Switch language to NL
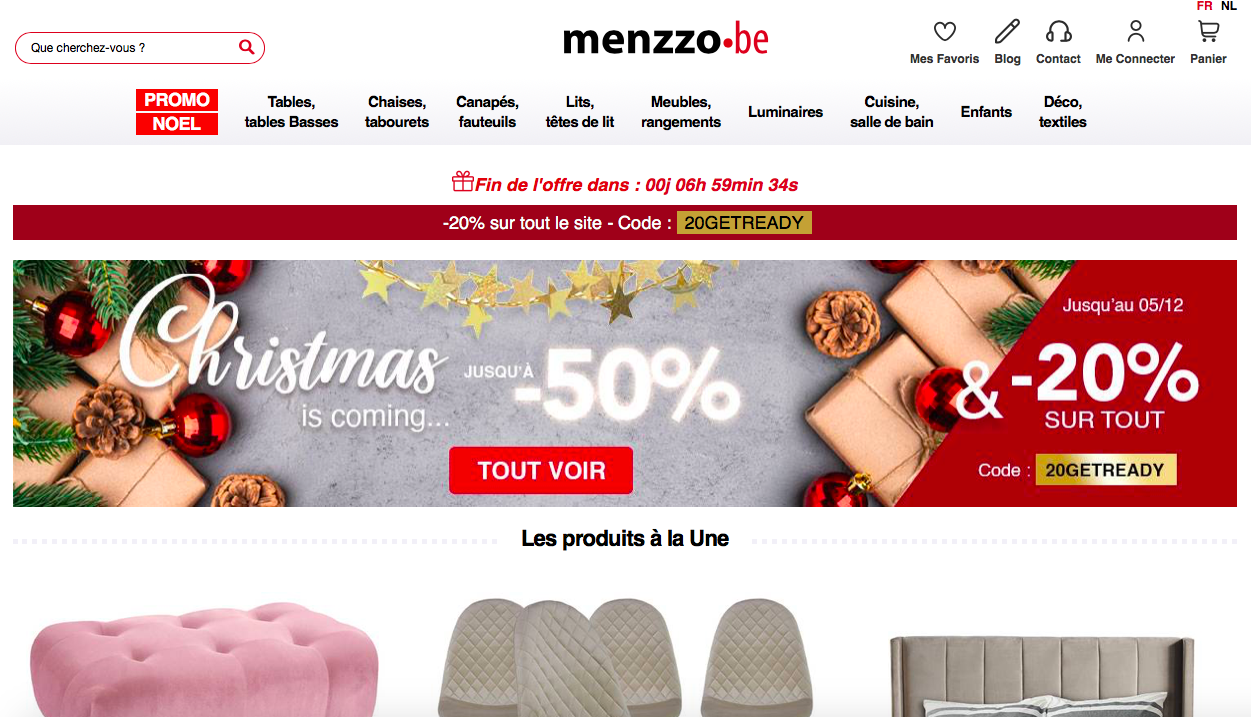 (x=1229, y=6)
